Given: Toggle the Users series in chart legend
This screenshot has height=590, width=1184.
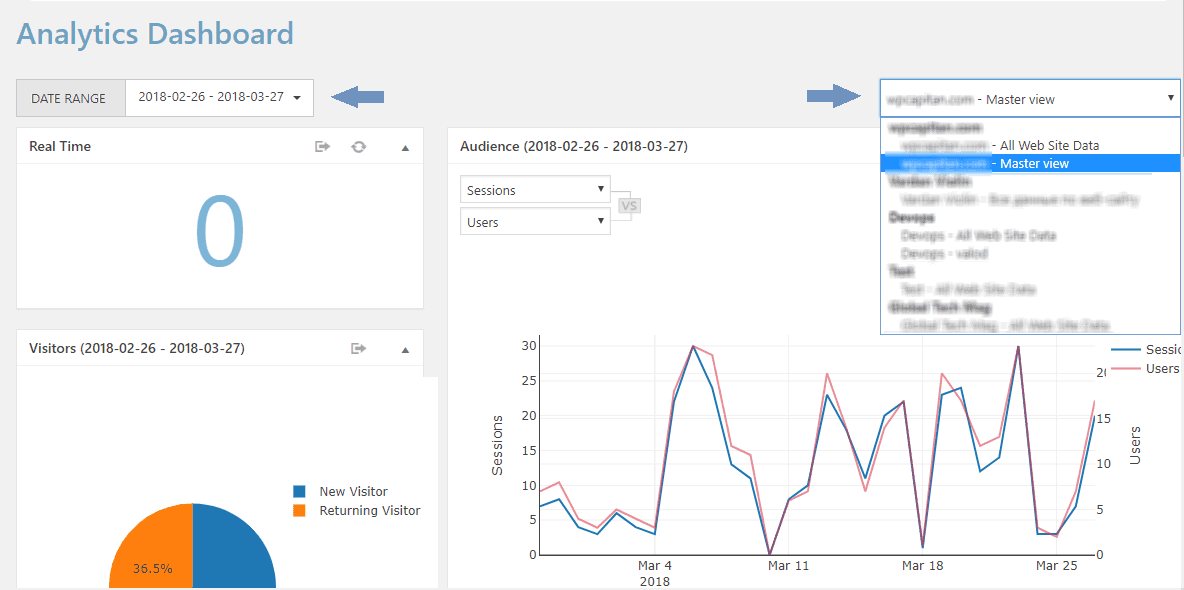Looking at the screenshot, I should coord(1145,369).
